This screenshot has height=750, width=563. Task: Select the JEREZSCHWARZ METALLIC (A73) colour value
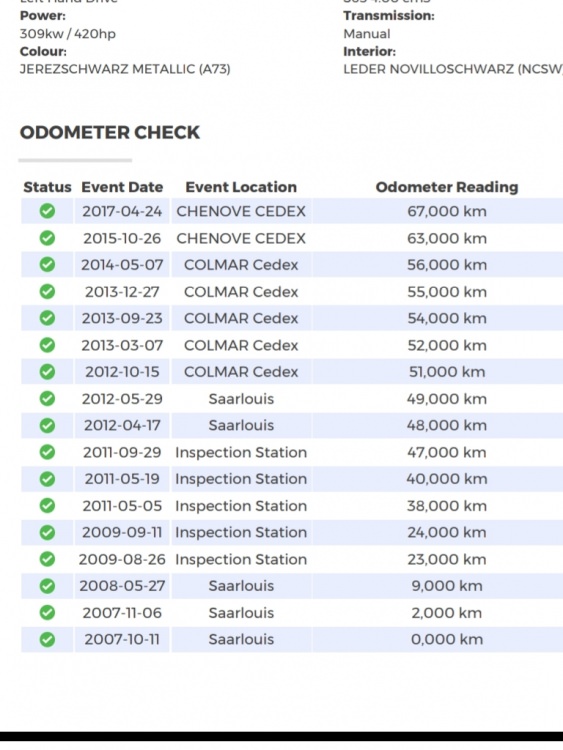(x=125, y=69)
